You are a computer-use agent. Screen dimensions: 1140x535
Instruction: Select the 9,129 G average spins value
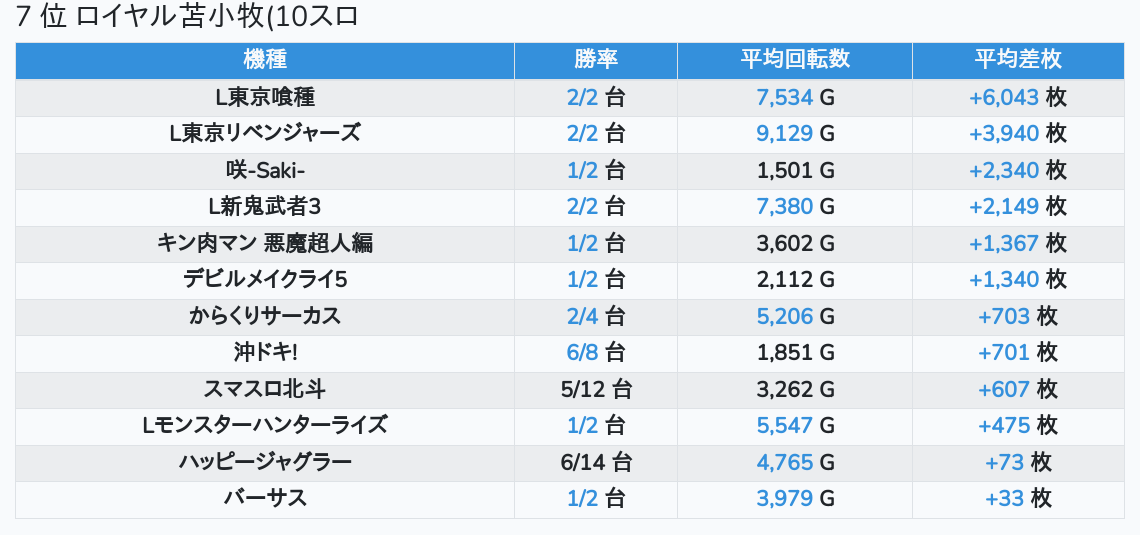coord(795,133)
